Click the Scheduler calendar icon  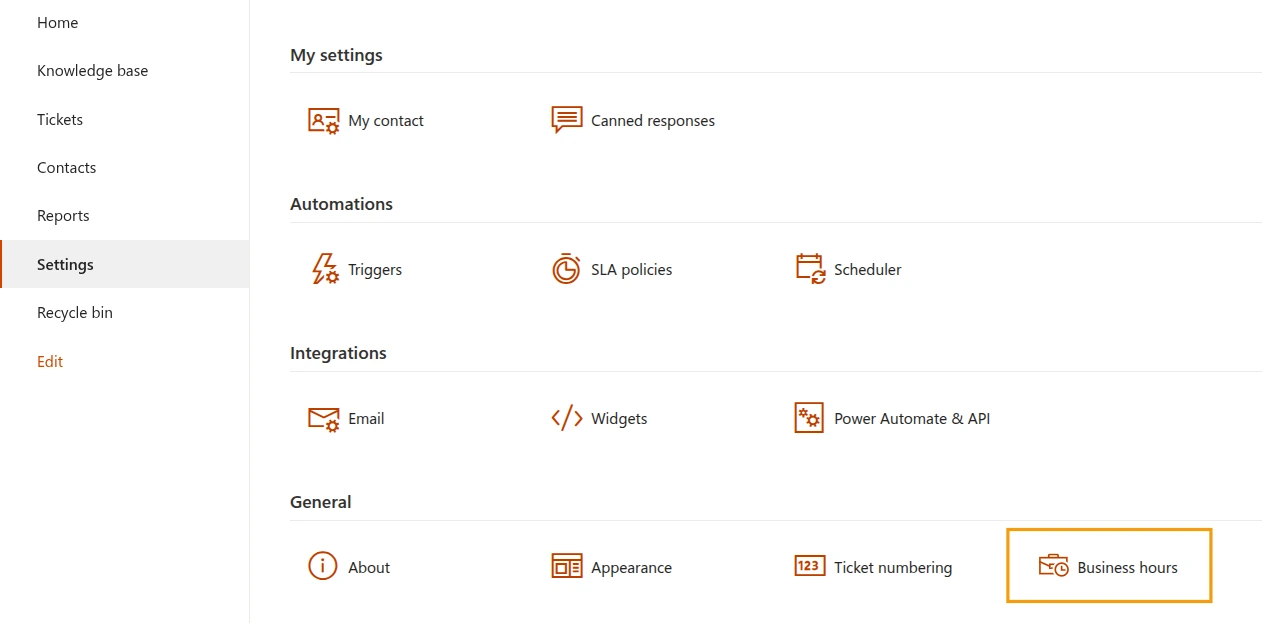click(x=810, y=269)
